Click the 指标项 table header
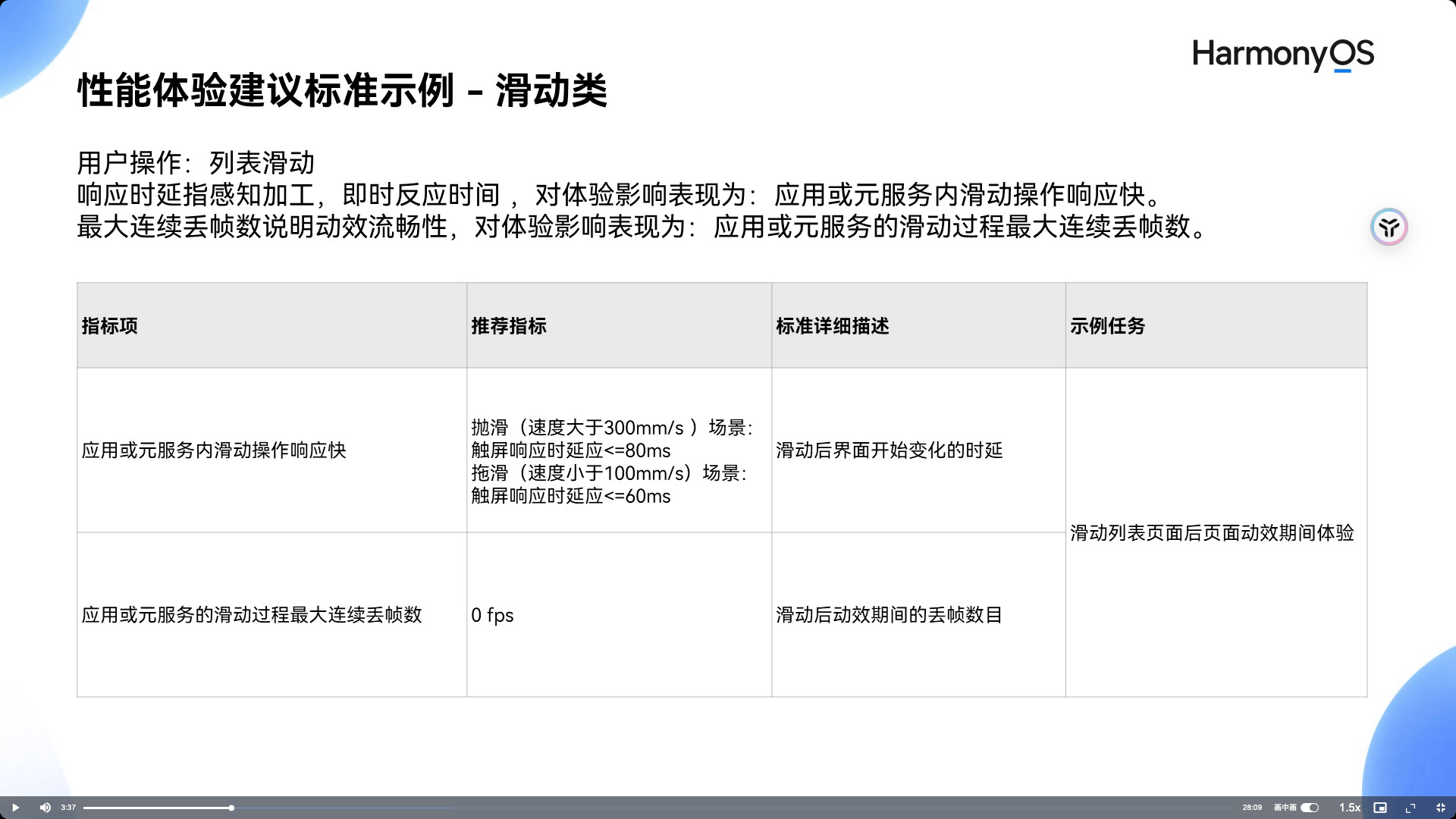This screenshot has height=819, width=1456. click(110, 326)
